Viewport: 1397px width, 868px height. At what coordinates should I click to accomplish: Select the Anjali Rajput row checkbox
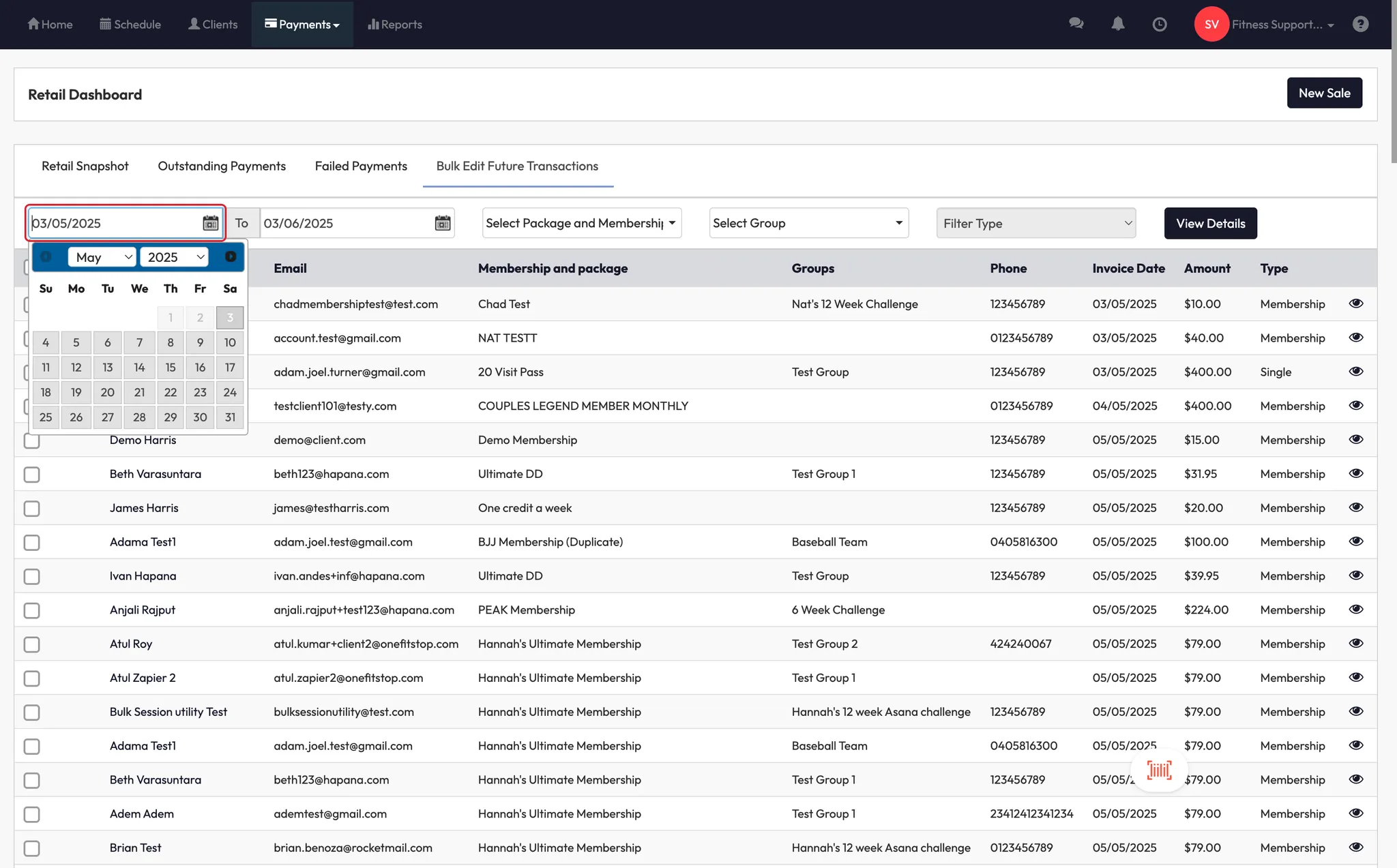pyautogui.click(x=32, y=610)
